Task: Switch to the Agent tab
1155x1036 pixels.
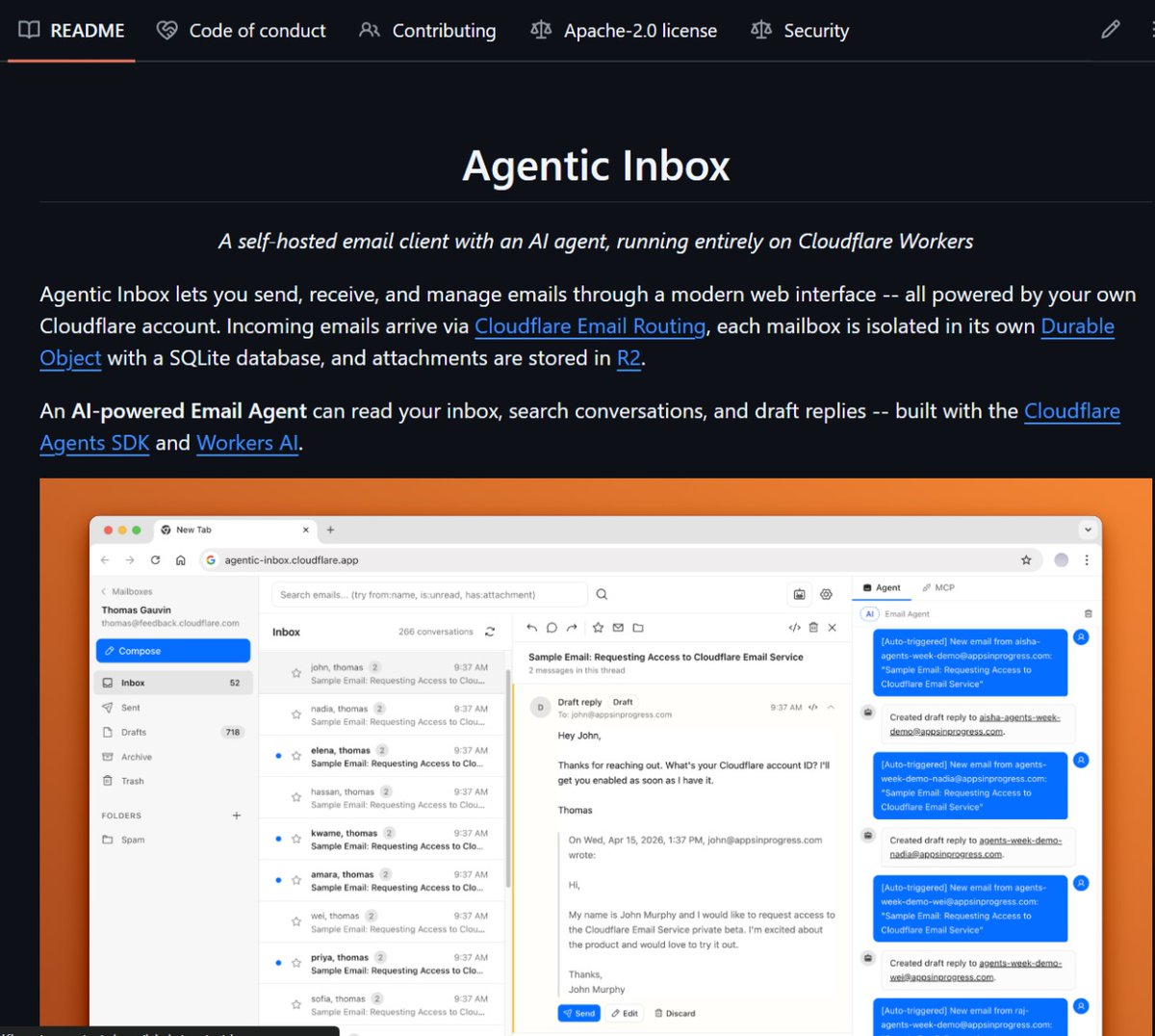Action: pyautogui.click(x=882, y=587)
